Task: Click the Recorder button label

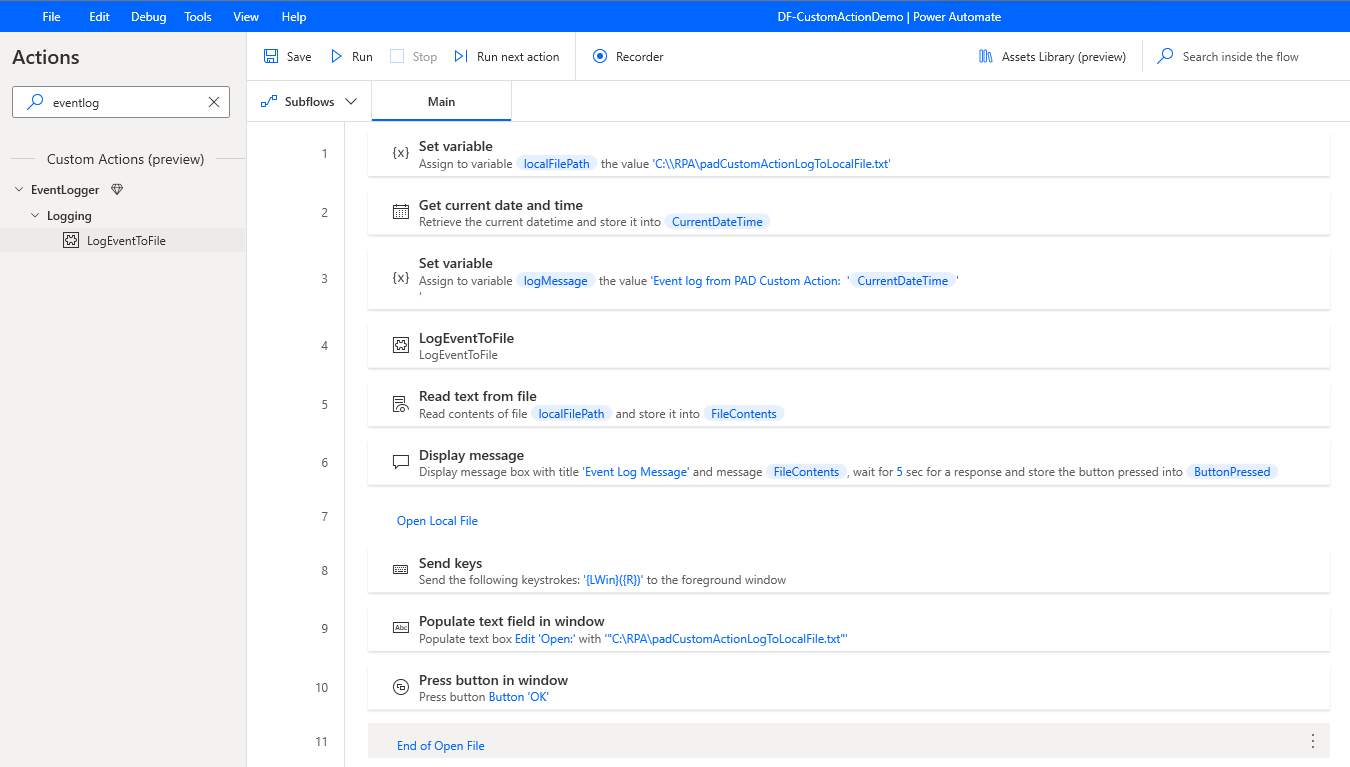Action: coord(640,57)
